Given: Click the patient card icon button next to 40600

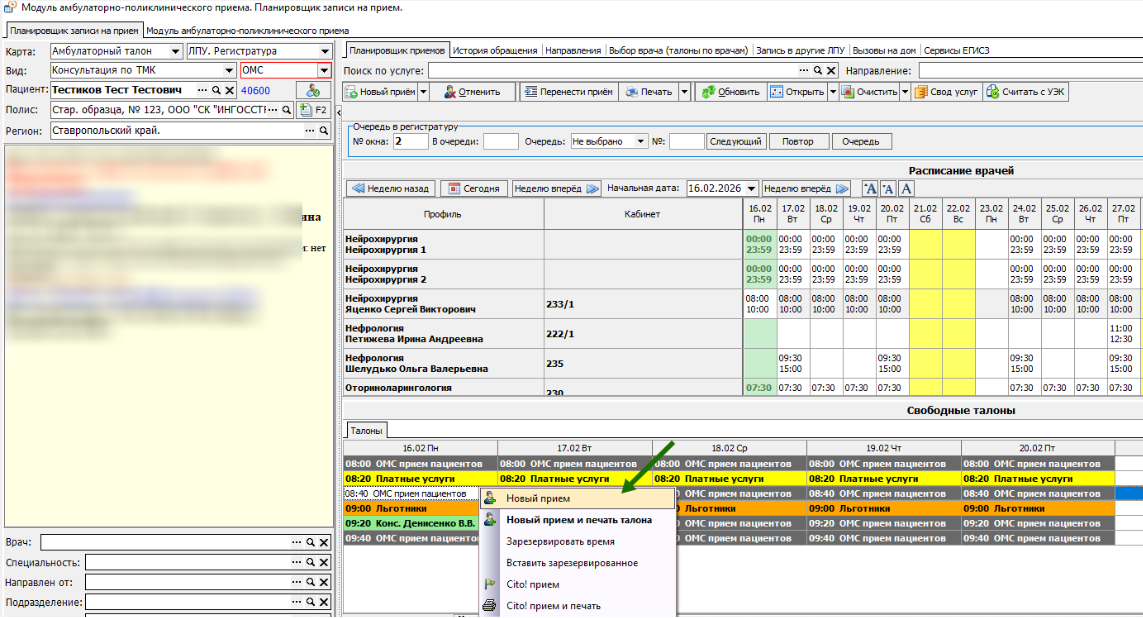Looking at the screenshot, I should coord(313,90).
